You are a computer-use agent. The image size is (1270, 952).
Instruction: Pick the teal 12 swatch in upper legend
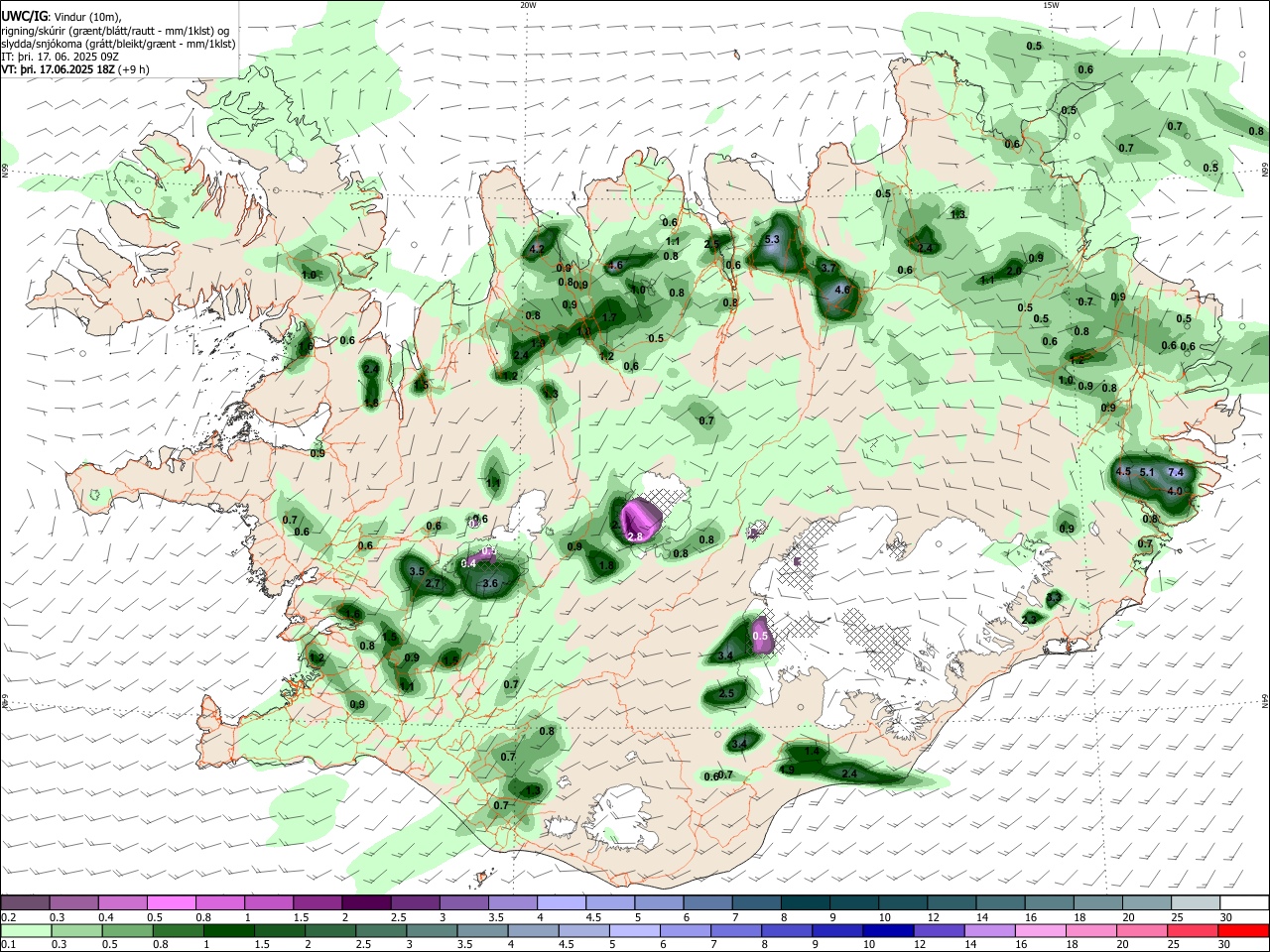click(951, 902)
